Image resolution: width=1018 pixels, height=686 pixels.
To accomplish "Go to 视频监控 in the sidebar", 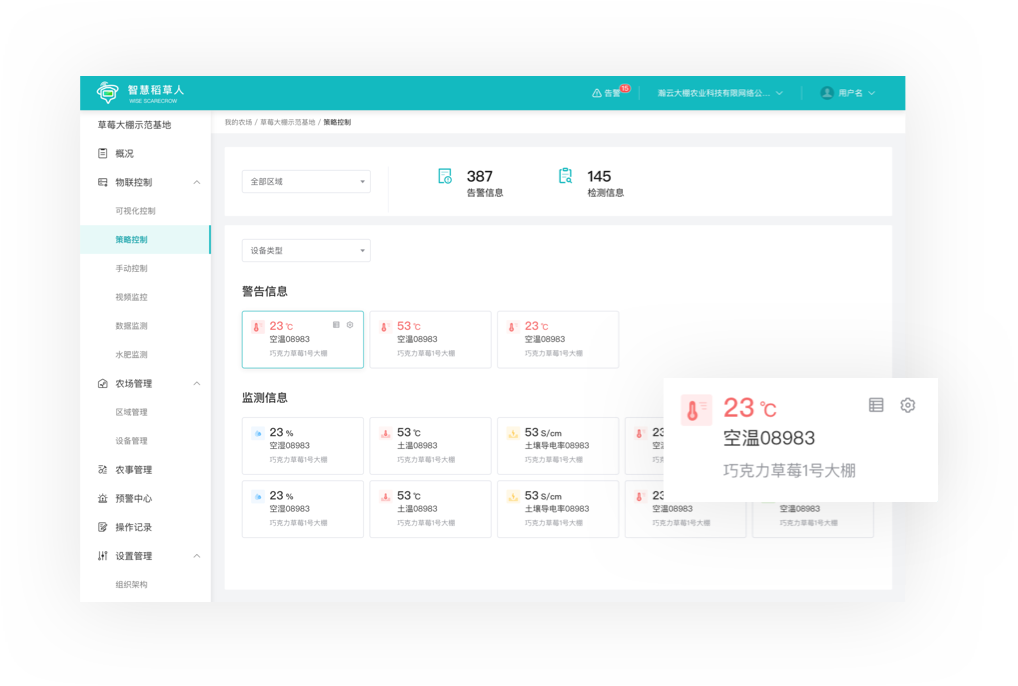I will click(x=131, y=297).
